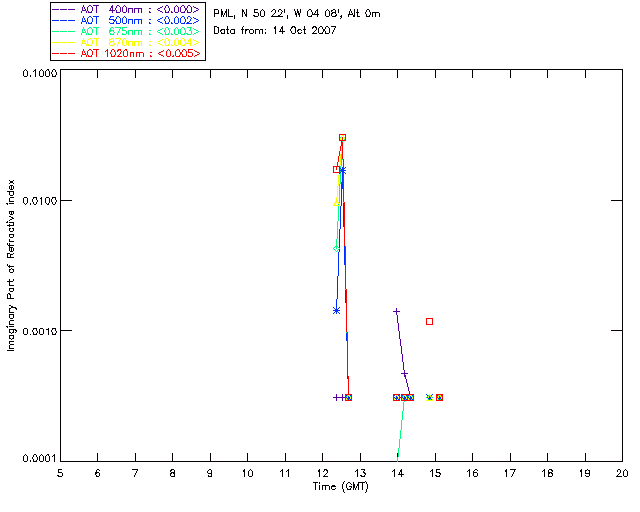The height and width of the screenshot is (512, 640).
Task: Click the isolated red square marker near time 15
Action: tap(429, 322)
